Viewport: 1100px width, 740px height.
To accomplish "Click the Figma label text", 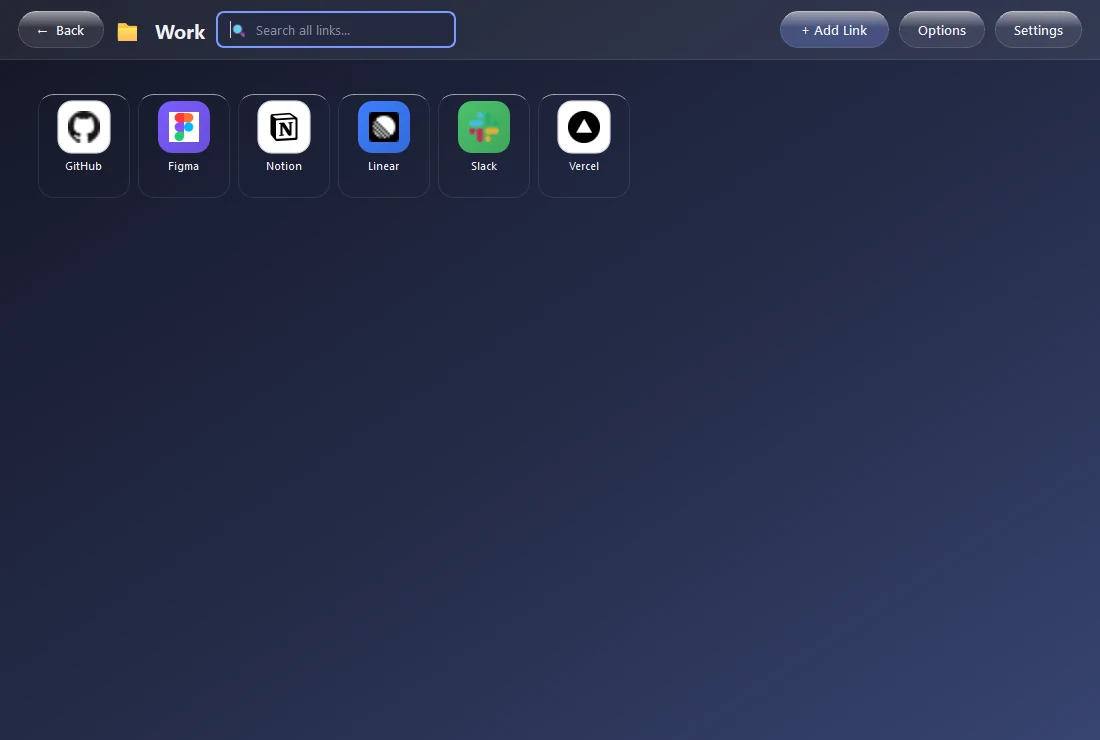I will (x=184, y=166).
